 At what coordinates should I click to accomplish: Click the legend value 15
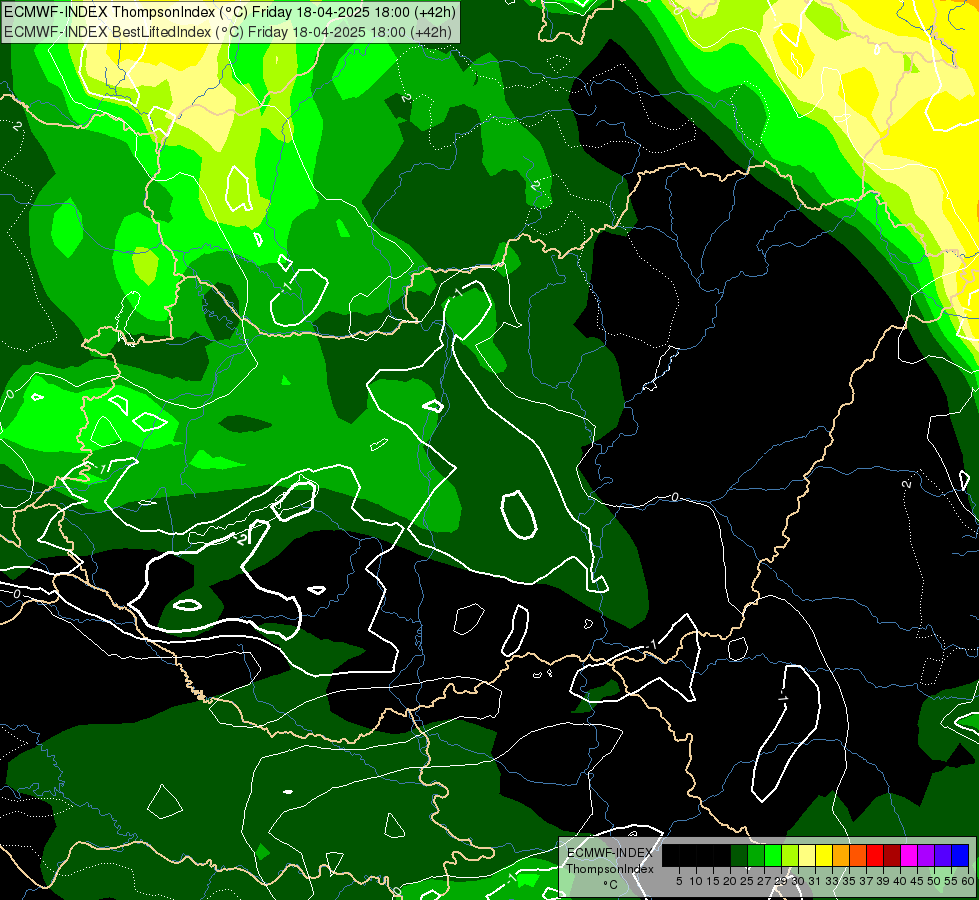click(713, 881)
